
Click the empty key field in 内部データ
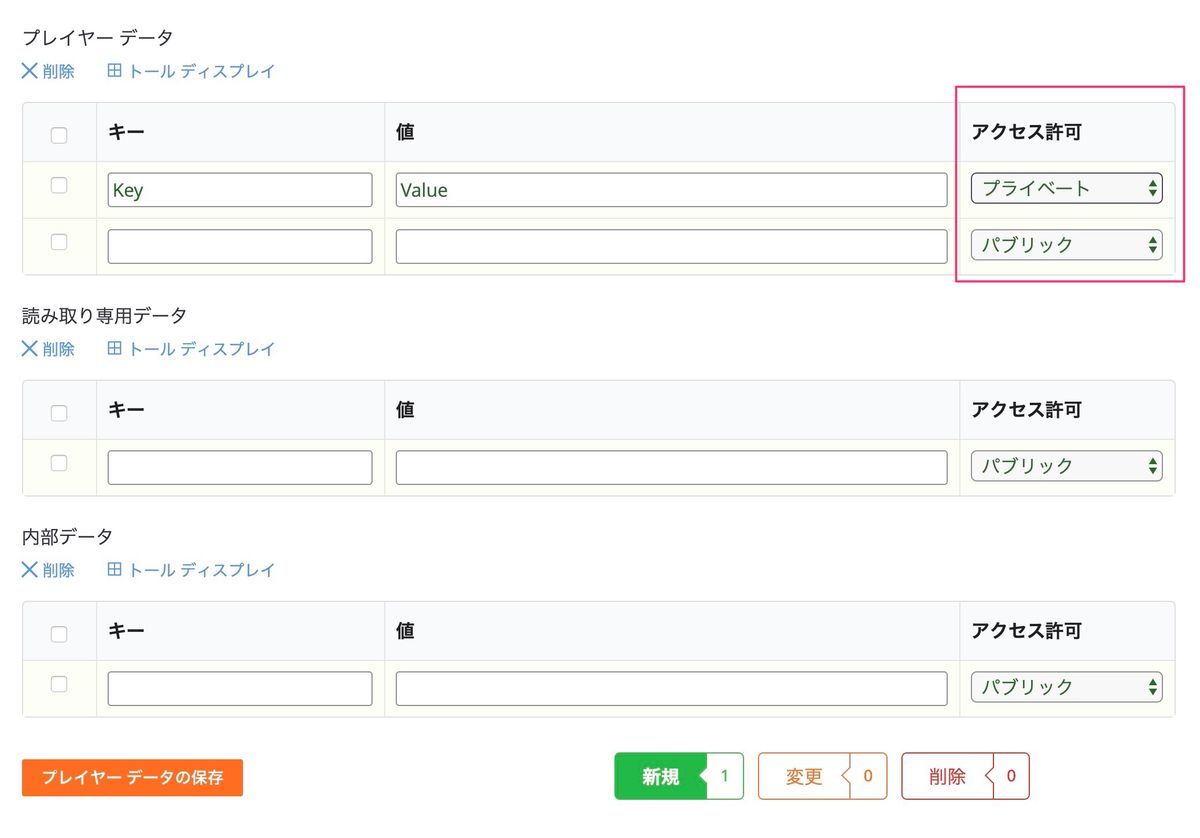click(x=239, y=687)
